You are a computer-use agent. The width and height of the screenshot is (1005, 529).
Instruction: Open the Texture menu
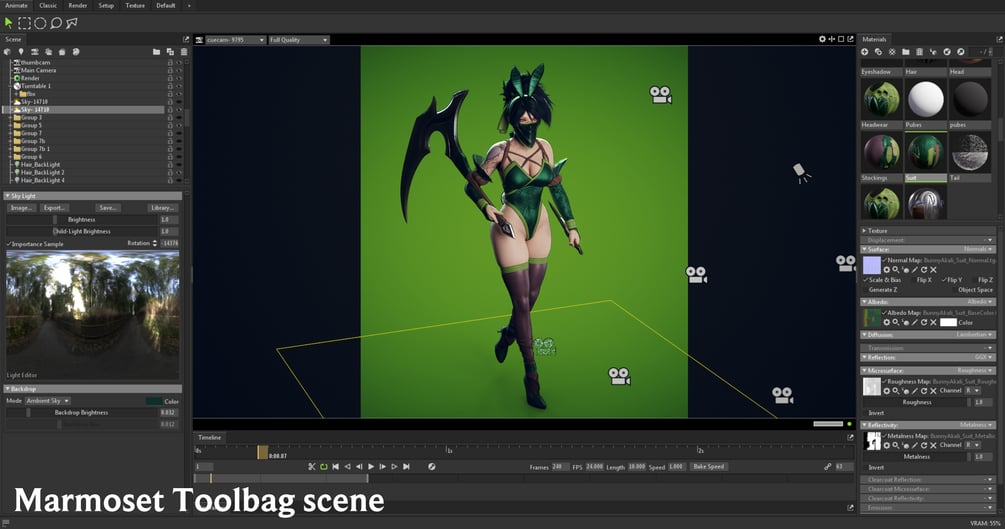point(135,5)
